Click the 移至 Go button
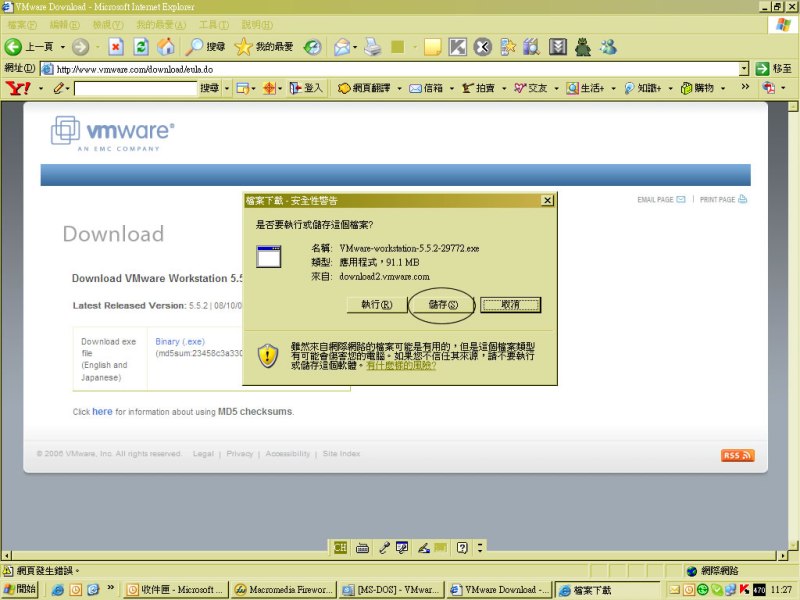The height and width of the screenshot is (600, 800). click(x=774, y=68)
